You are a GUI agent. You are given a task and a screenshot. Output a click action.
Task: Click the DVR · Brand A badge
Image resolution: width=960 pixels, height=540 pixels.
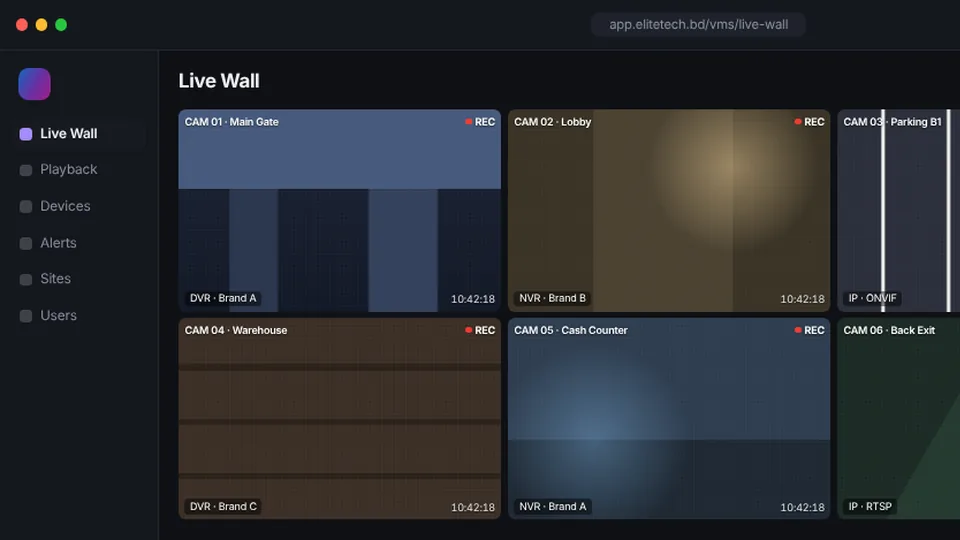(223, 298)
